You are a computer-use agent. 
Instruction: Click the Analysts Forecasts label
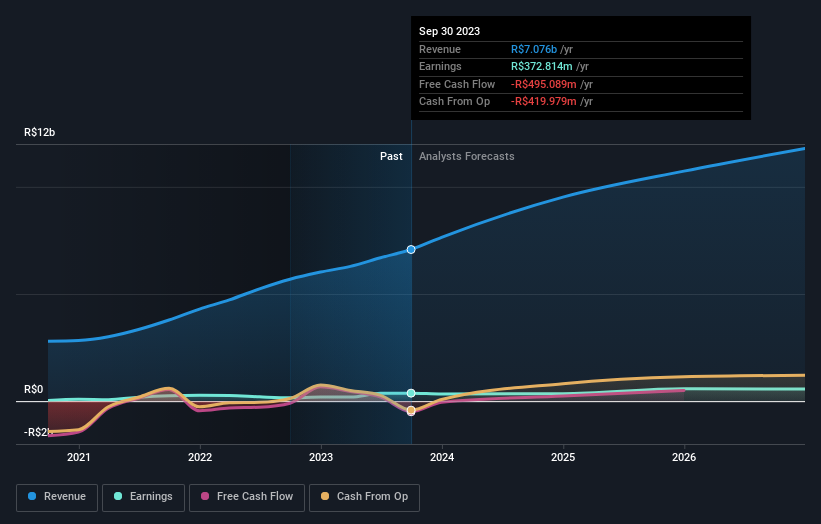(467, 157)
